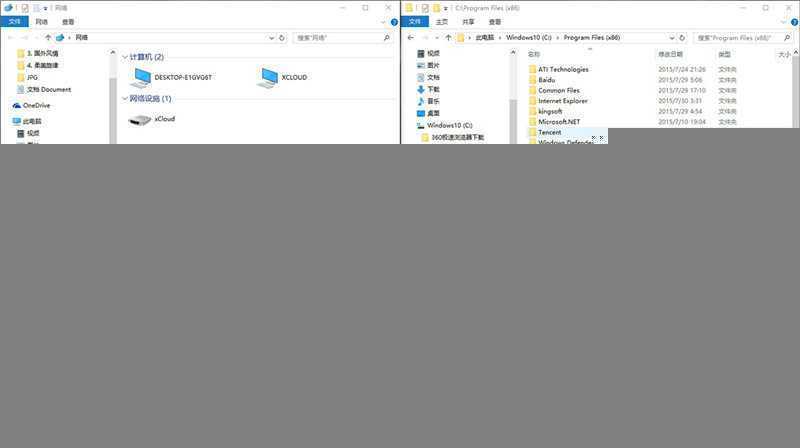
Task: Open 查看 tab in Program Files window
Action: (x=495, y=22)
